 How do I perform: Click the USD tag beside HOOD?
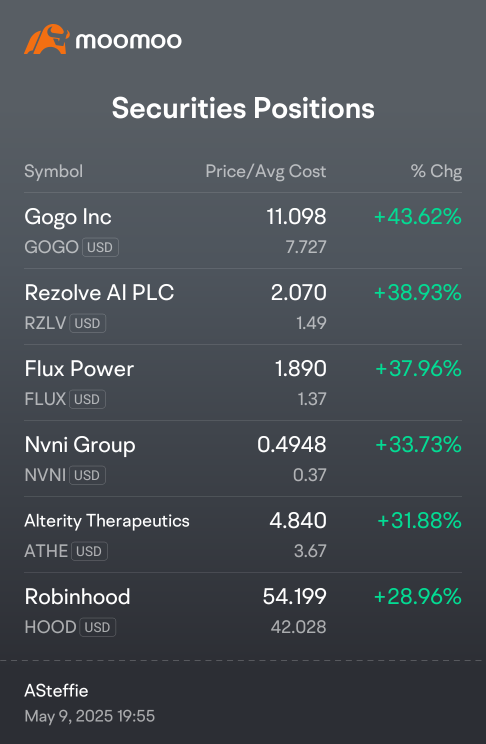[x=97, y=627]
